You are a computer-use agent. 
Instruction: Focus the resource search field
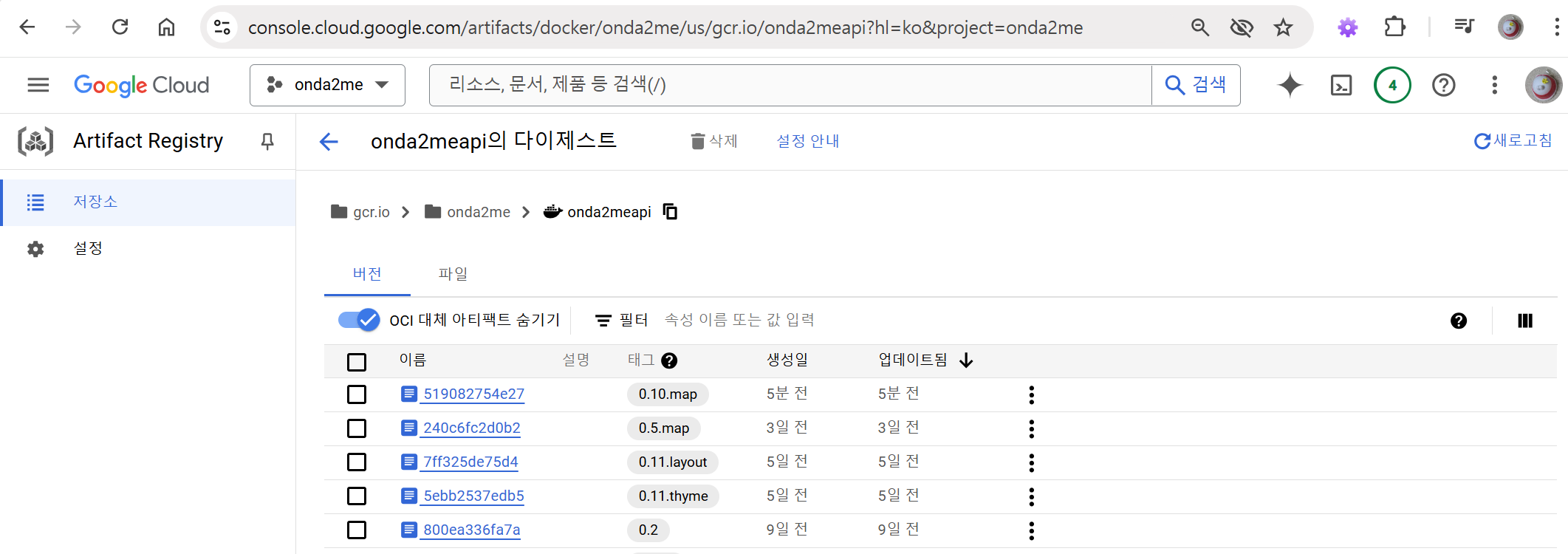790,85
